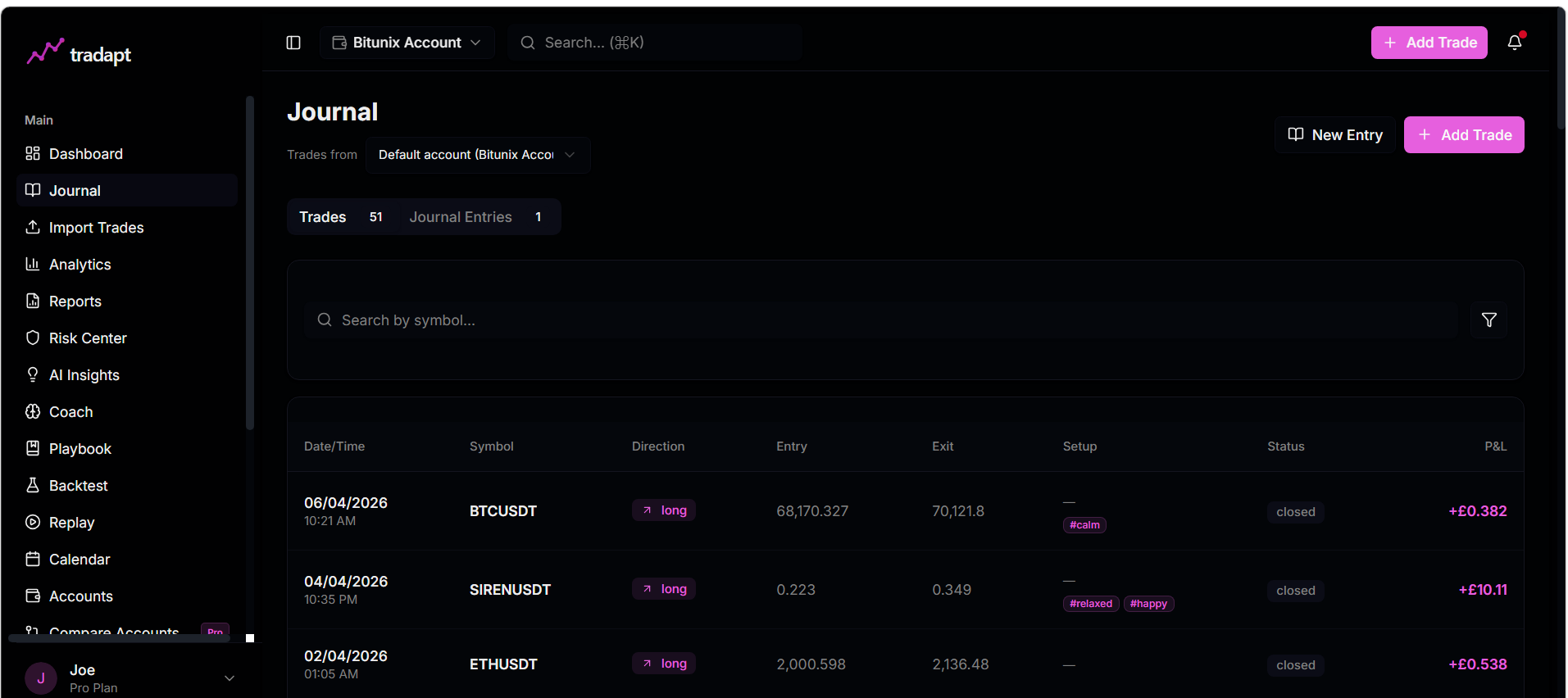Viewport: 1568px width, 698px height.
Task: Click the Playbook notebook icon
Action: tap(33, 448)
